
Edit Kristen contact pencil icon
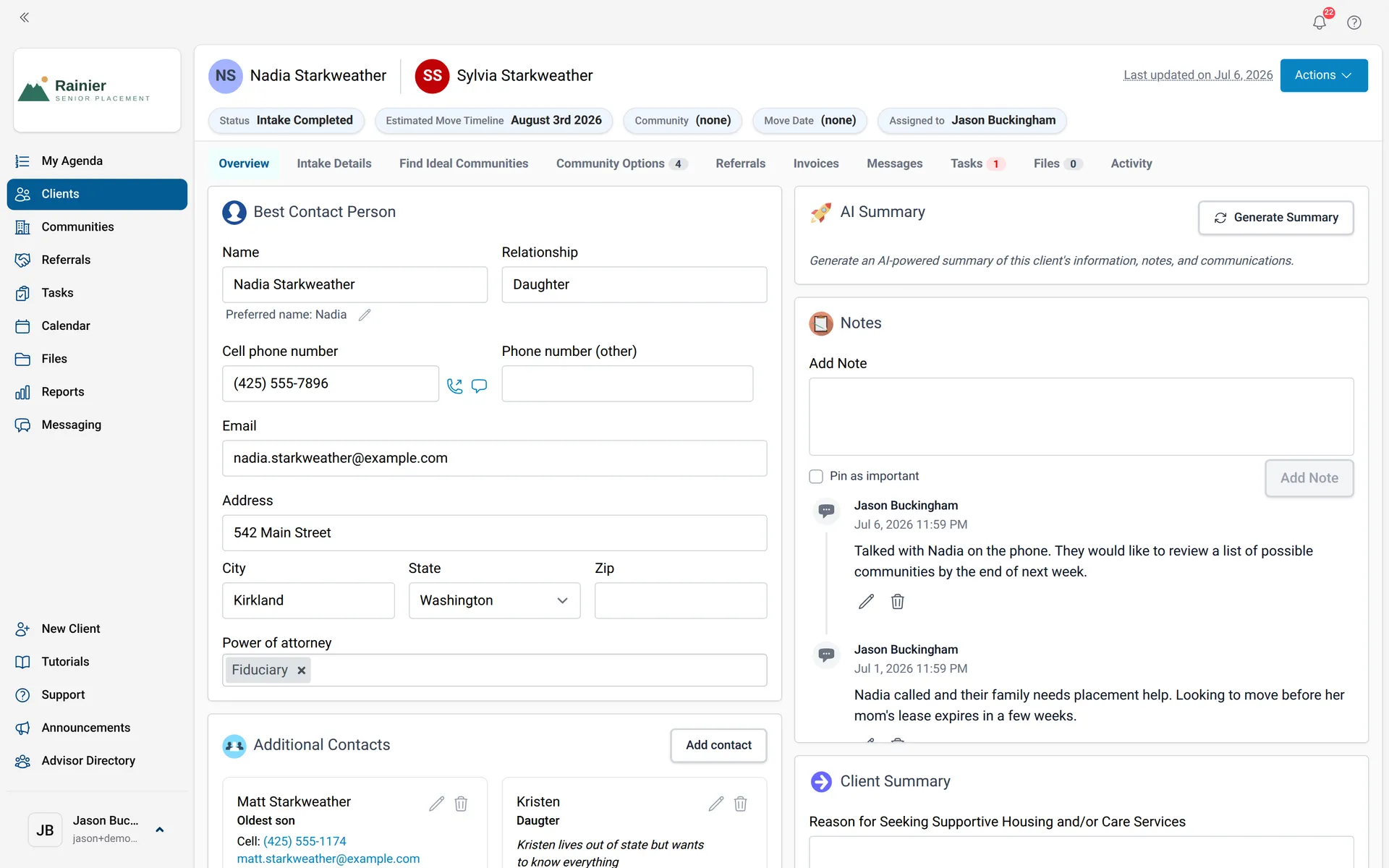pyautogui.click(x=716, y=804)
